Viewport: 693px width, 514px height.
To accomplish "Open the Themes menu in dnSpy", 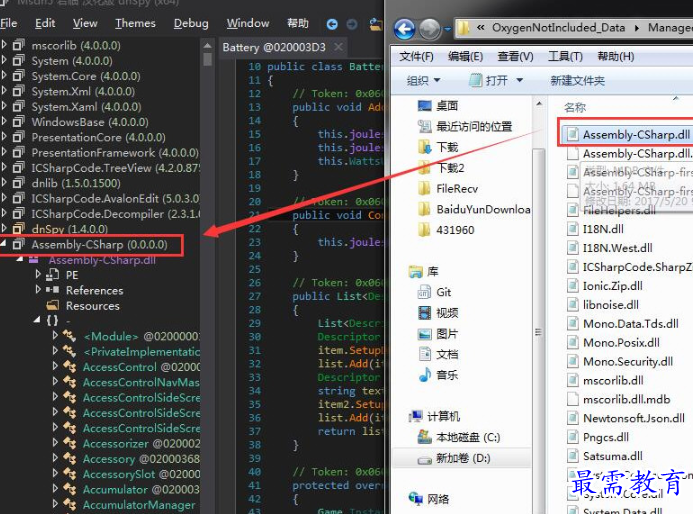I will [x=135, y=23].
